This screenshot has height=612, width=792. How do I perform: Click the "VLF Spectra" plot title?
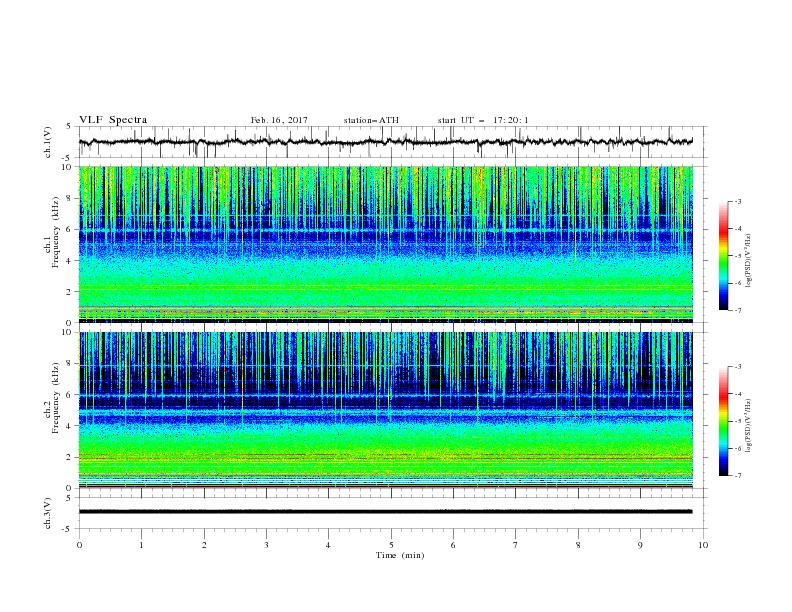click(113, 120)
